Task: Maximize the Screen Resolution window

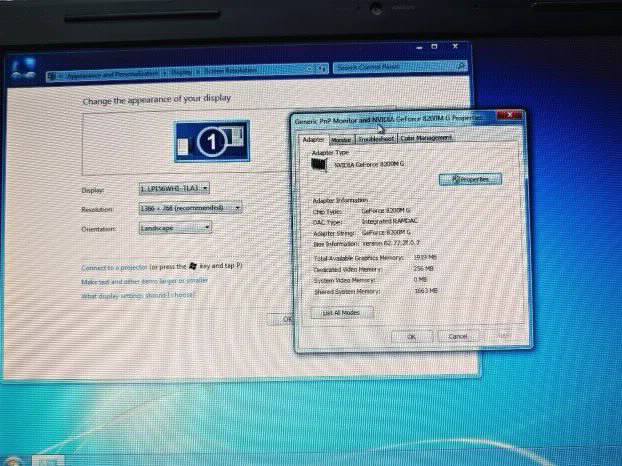Action: click(435, 47)
